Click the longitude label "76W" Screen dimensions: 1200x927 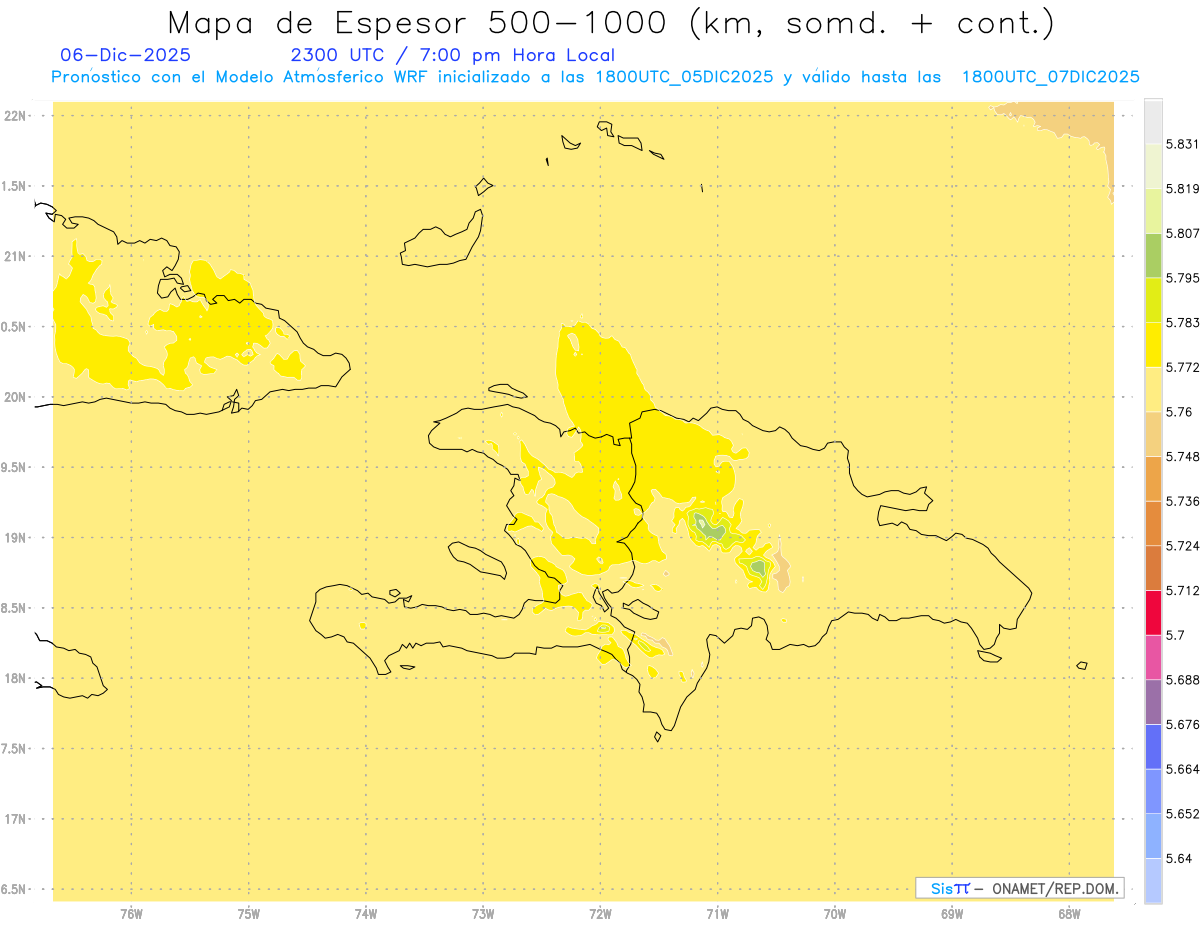pyautogui.click(x=131, y=914)
